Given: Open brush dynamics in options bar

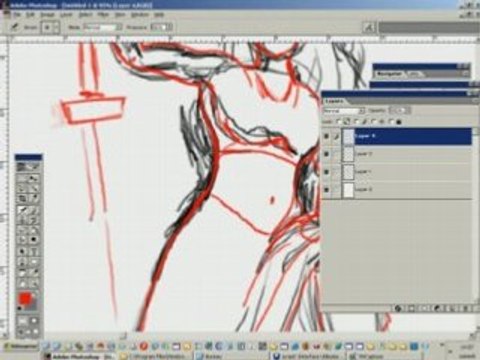Looking at the screenshot, I should [369, 28].
